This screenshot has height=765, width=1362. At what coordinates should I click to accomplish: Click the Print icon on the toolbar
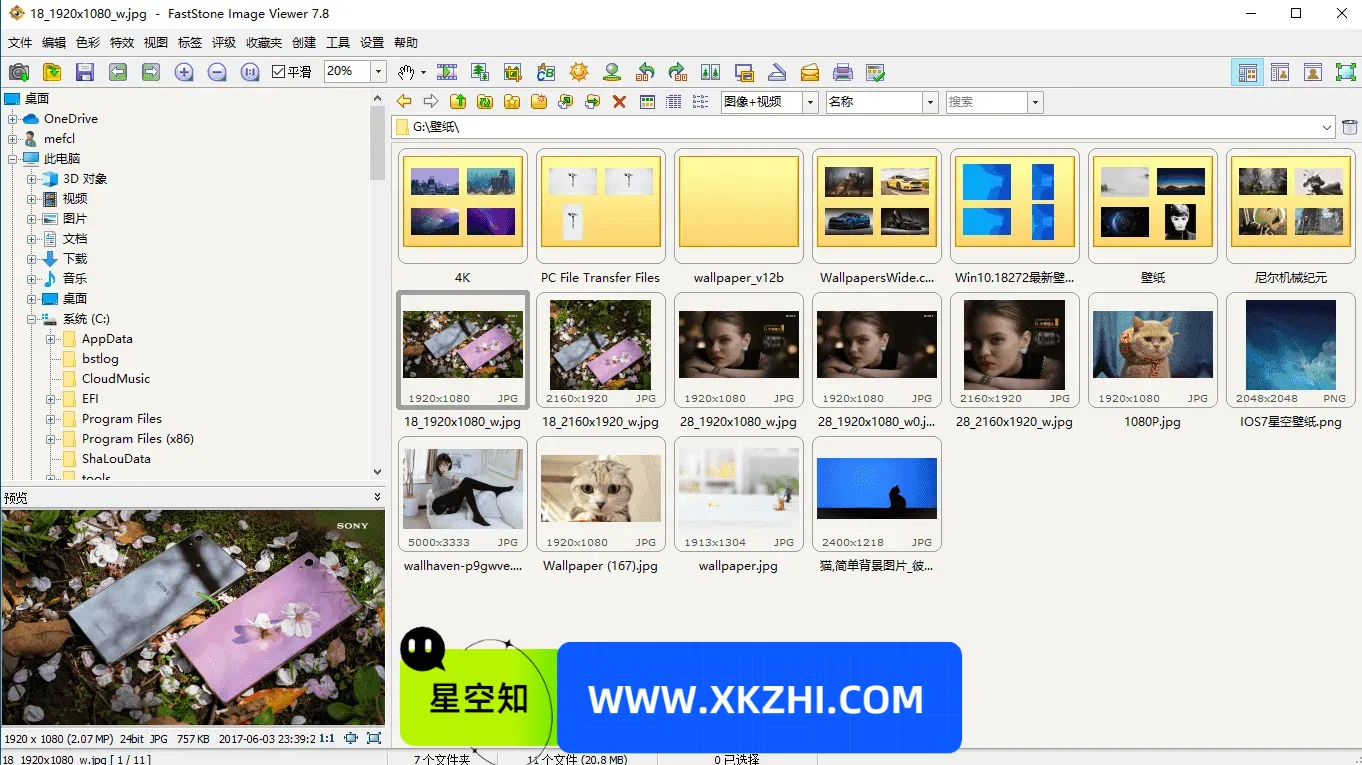[843, 72]
